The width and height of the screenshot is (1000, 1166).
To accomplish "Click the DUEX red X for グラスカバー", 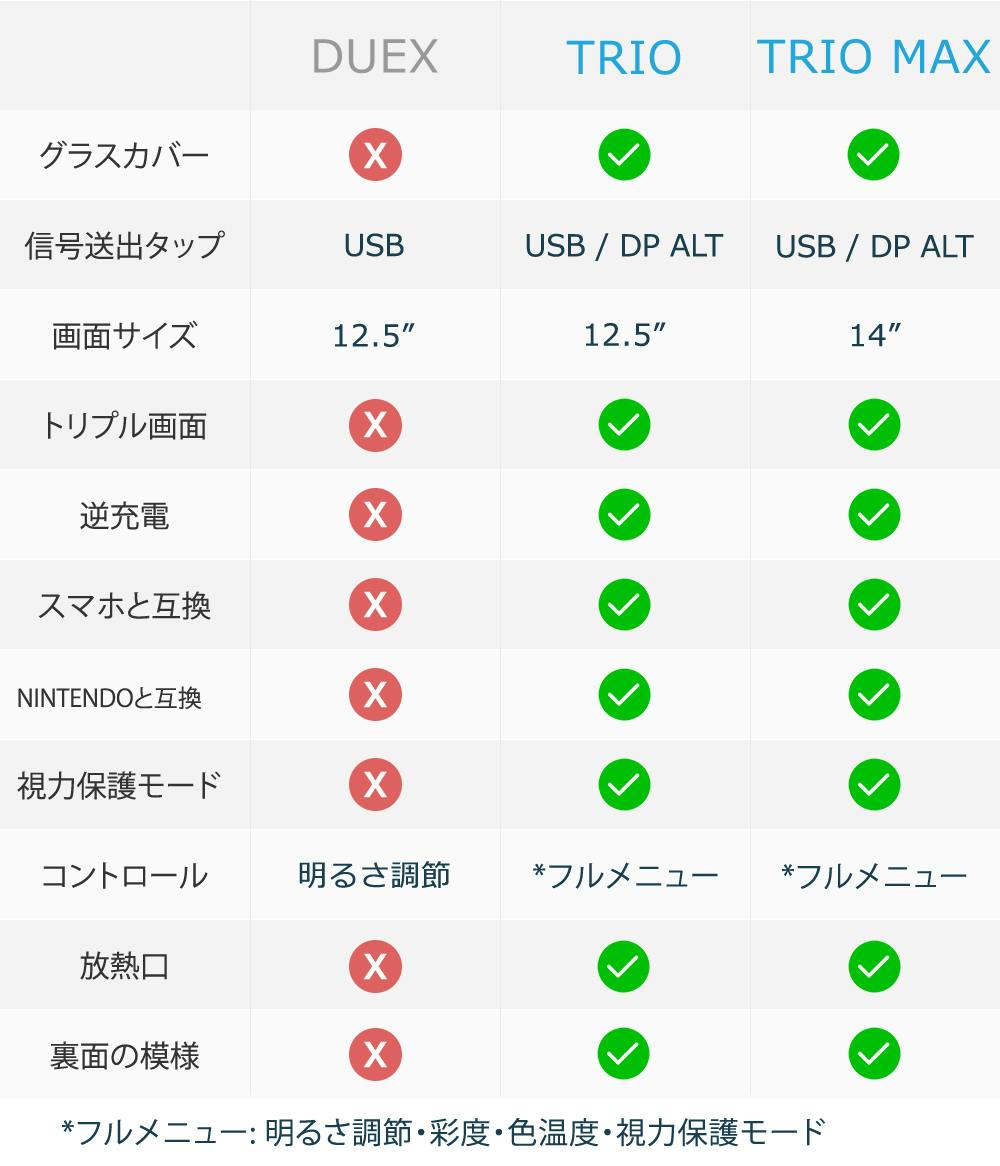I will click(x=375, y=155).
